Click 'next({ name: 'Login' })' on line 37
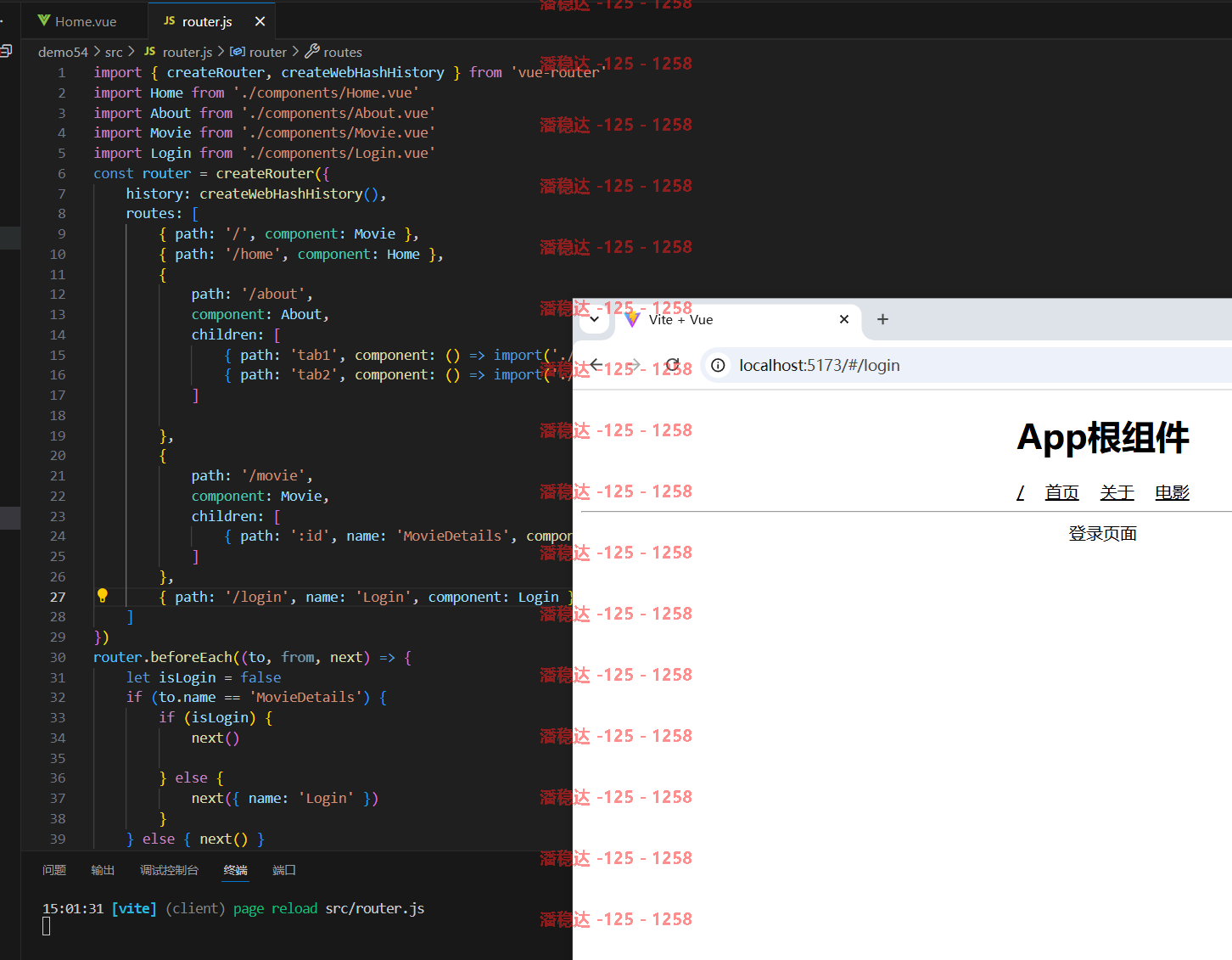This screenshot has width=1232, height=960. pyautogui.click(x=284, y=799)
